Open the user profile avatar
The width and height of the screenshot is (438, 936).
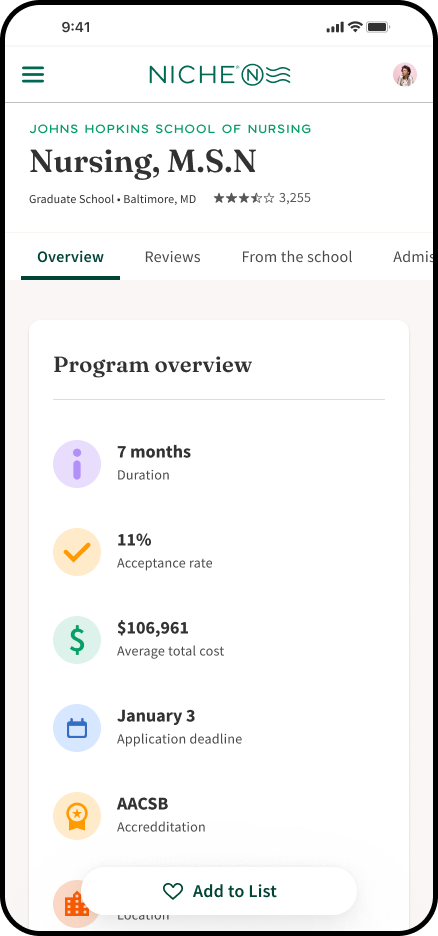click(x=405, y=75)
